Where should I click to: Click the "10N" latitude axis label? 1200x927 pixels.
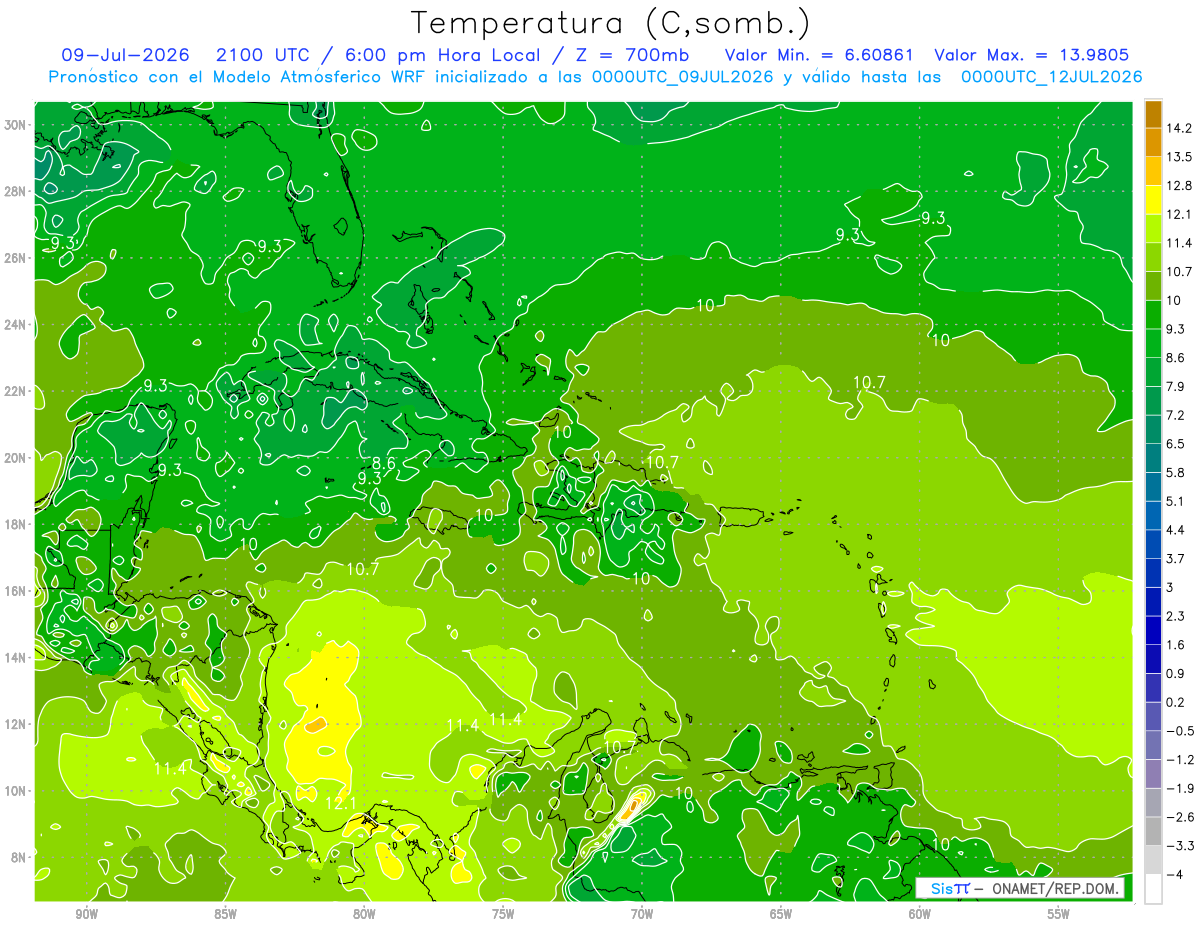16,791
